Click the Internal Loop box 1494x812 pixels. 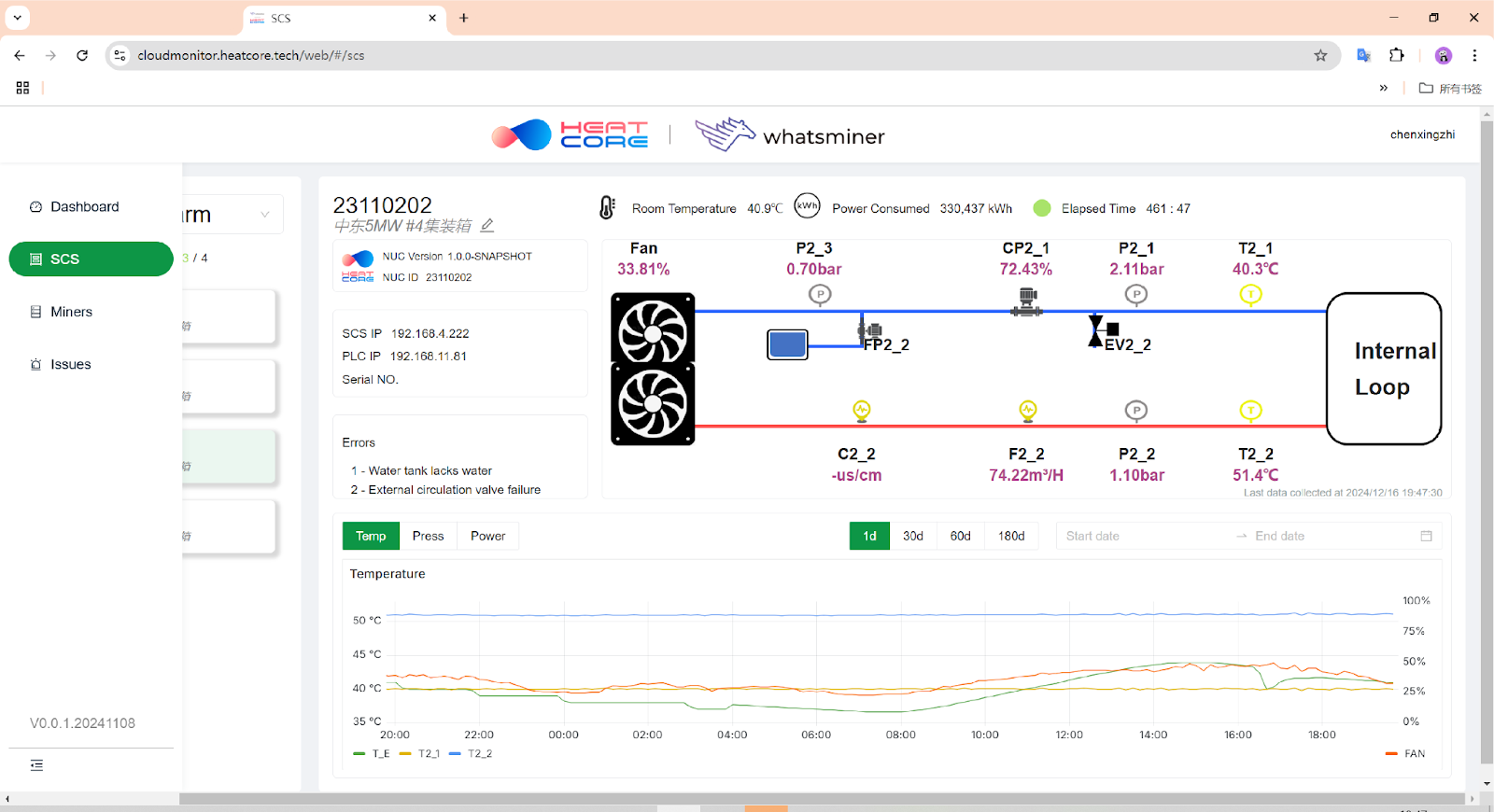1384,369
